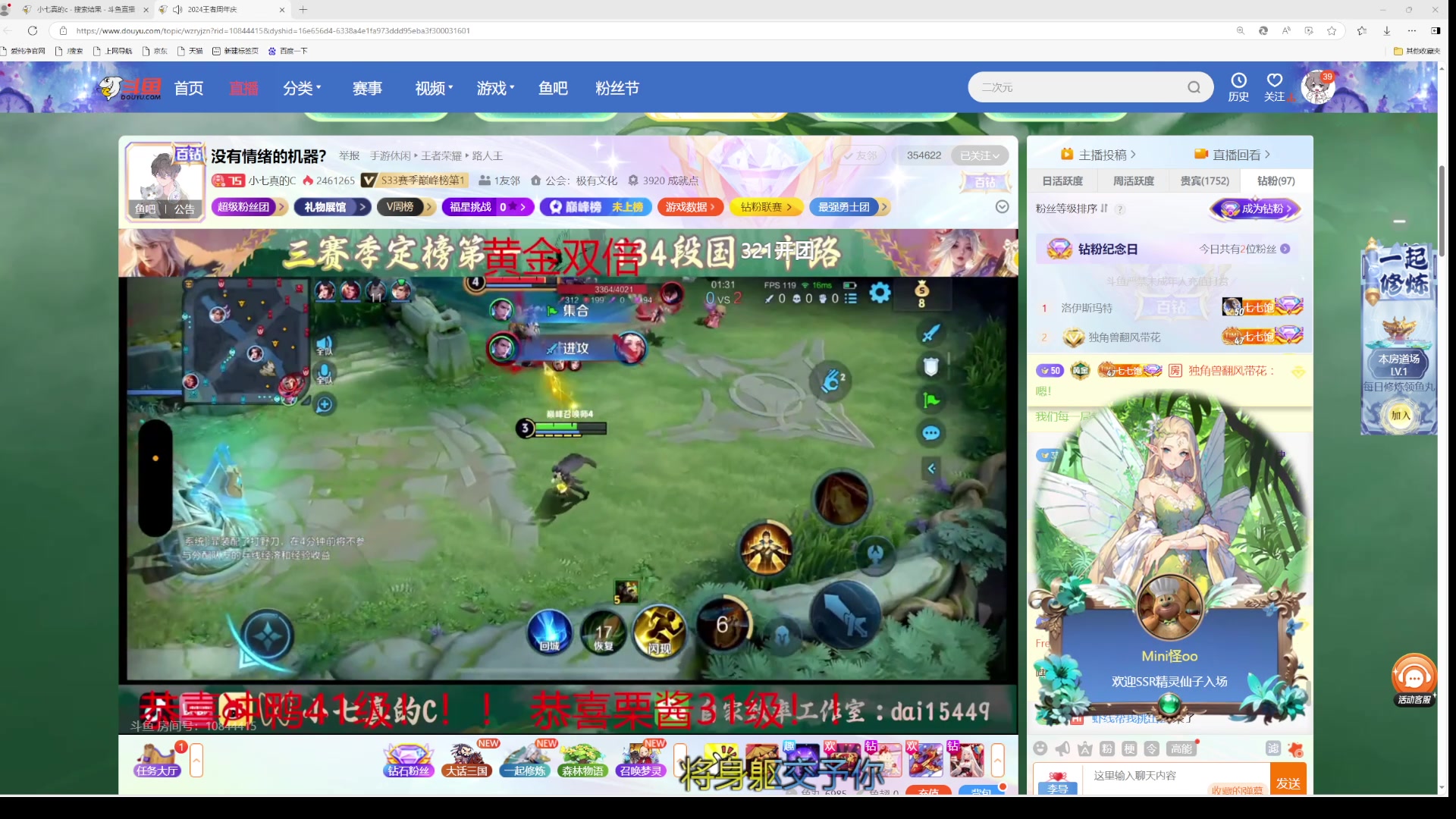Image resolution: width=1456 pixels, height=819 pixels.
Task: Open the 历史 history clock icon
Action: tap(1238, 87)
